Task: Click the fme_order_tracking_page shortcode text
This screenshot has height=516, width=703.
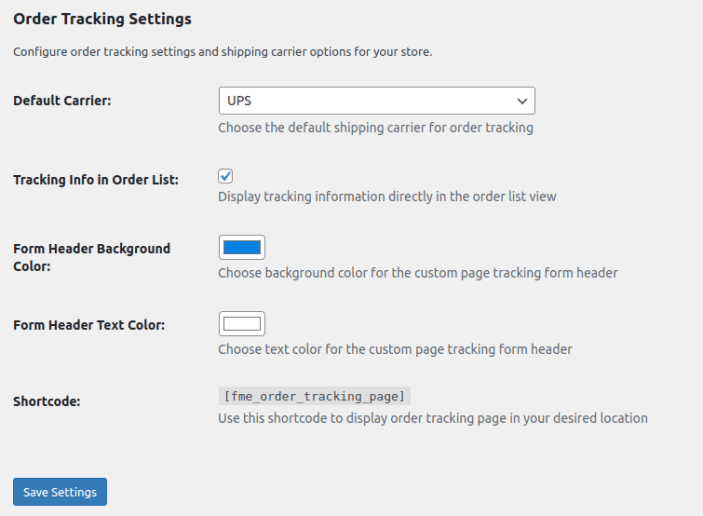Action: coord(314,396)
